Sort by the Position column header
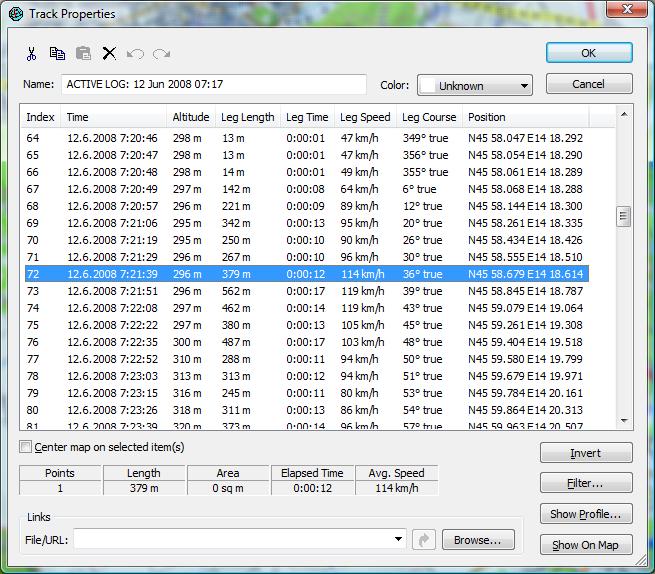 pyautogui.click(x=526, y=117)
